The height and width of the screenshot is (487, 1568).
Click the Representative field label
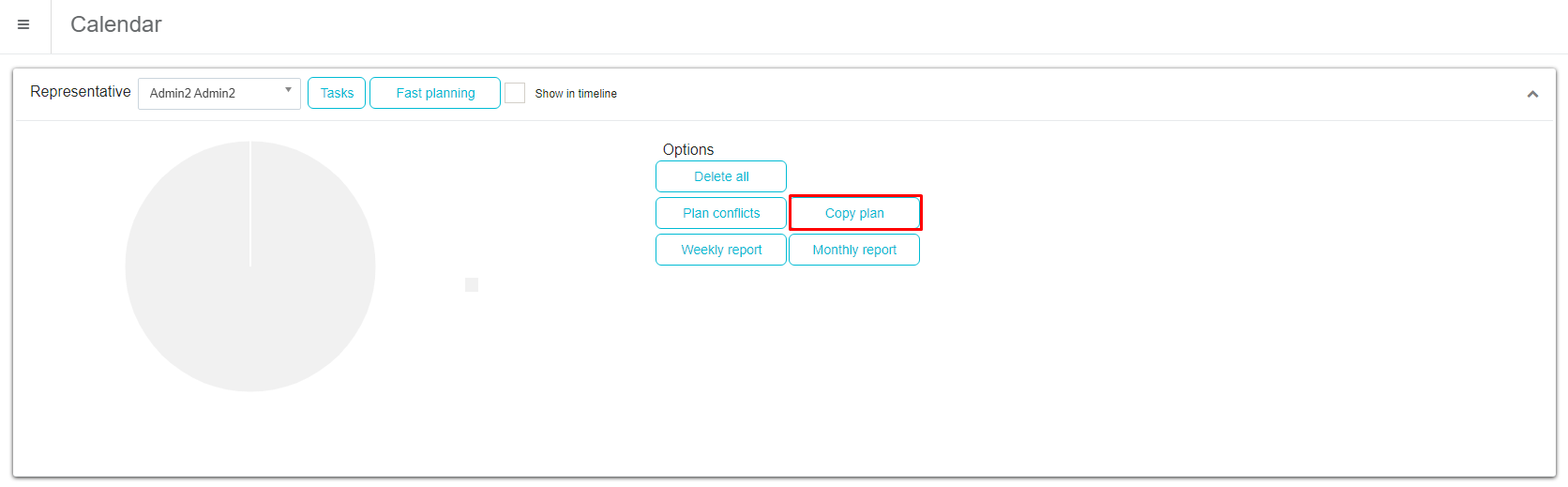(81, 92)
